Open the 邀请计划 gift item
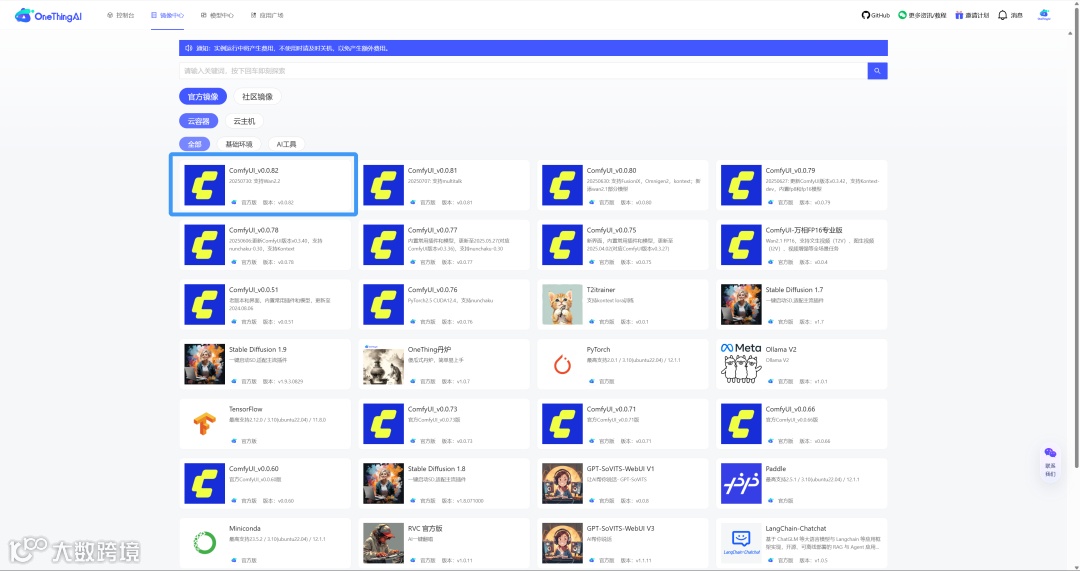Image resolution: width=1080 pixels, height=571 pixels. click(x=972, y=15)
